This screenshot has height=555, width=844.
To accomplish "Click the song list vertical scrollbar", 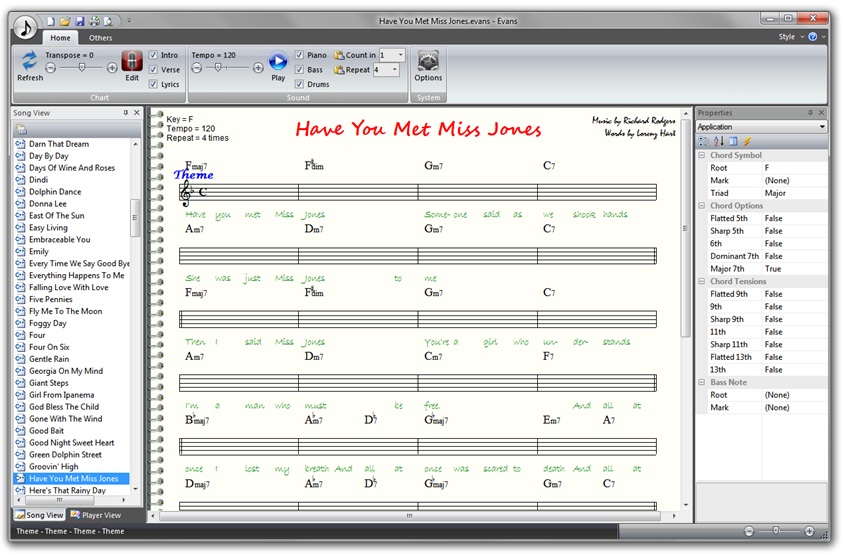I will (x=135, y=217).
